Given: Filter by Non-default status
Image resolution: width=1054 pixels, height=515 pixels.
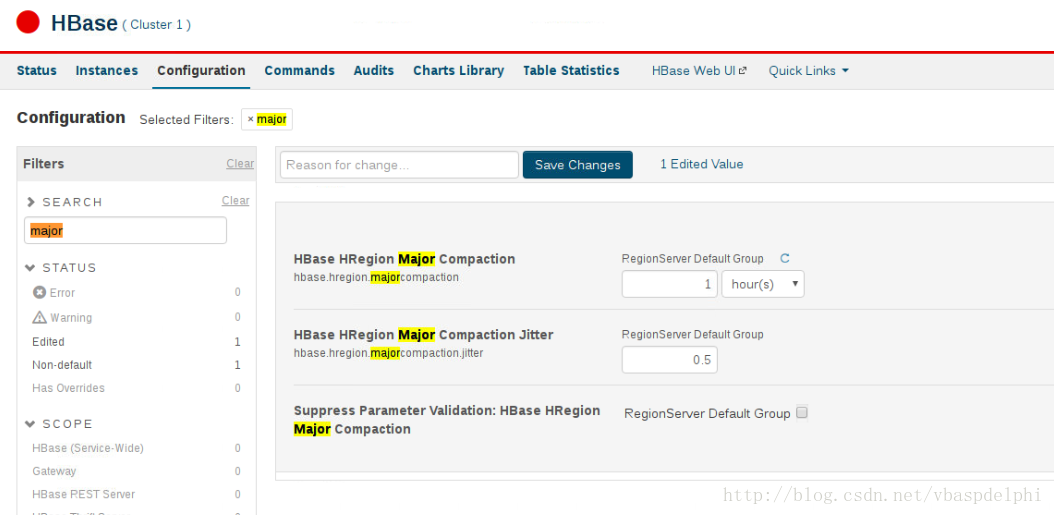Looking at the screenshot, I should point(62,365).
